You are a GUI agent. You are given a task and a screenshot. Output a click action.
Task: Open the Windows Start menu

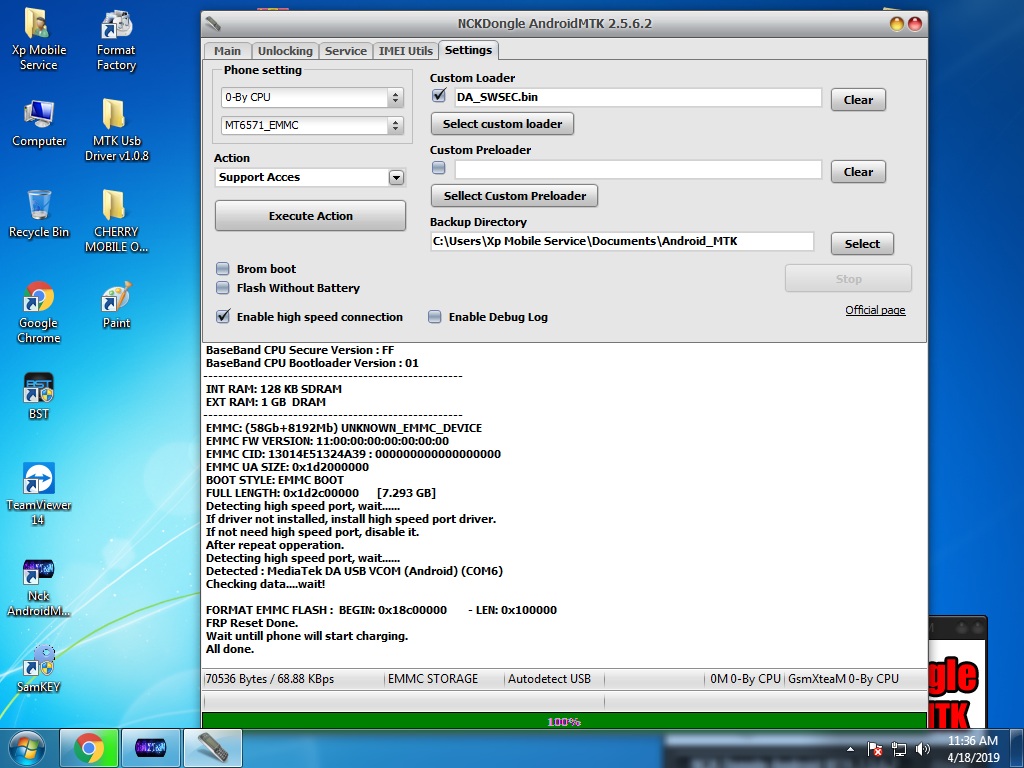click(x=27, y=748)
